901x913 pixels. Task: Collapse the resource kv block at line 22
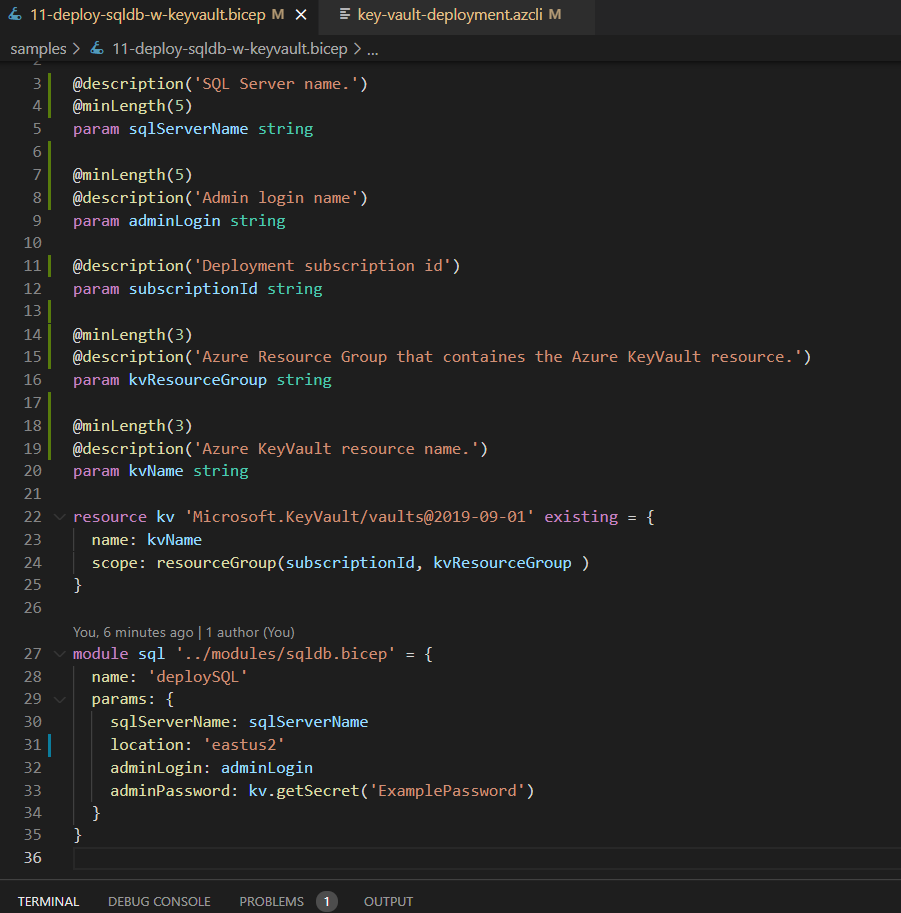[58, 517]
